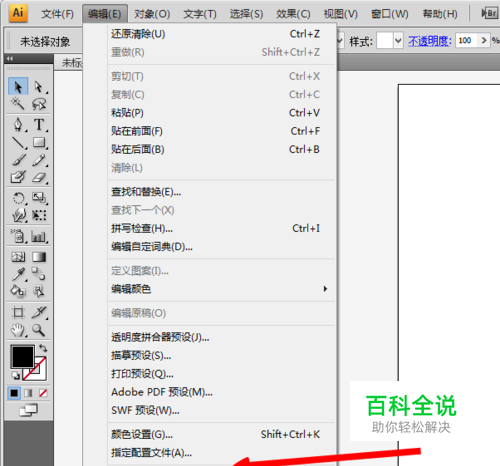The width and height of the screenshot is (500, 466).
Task: Set paint mode to Color
Action: coord(14,393)
